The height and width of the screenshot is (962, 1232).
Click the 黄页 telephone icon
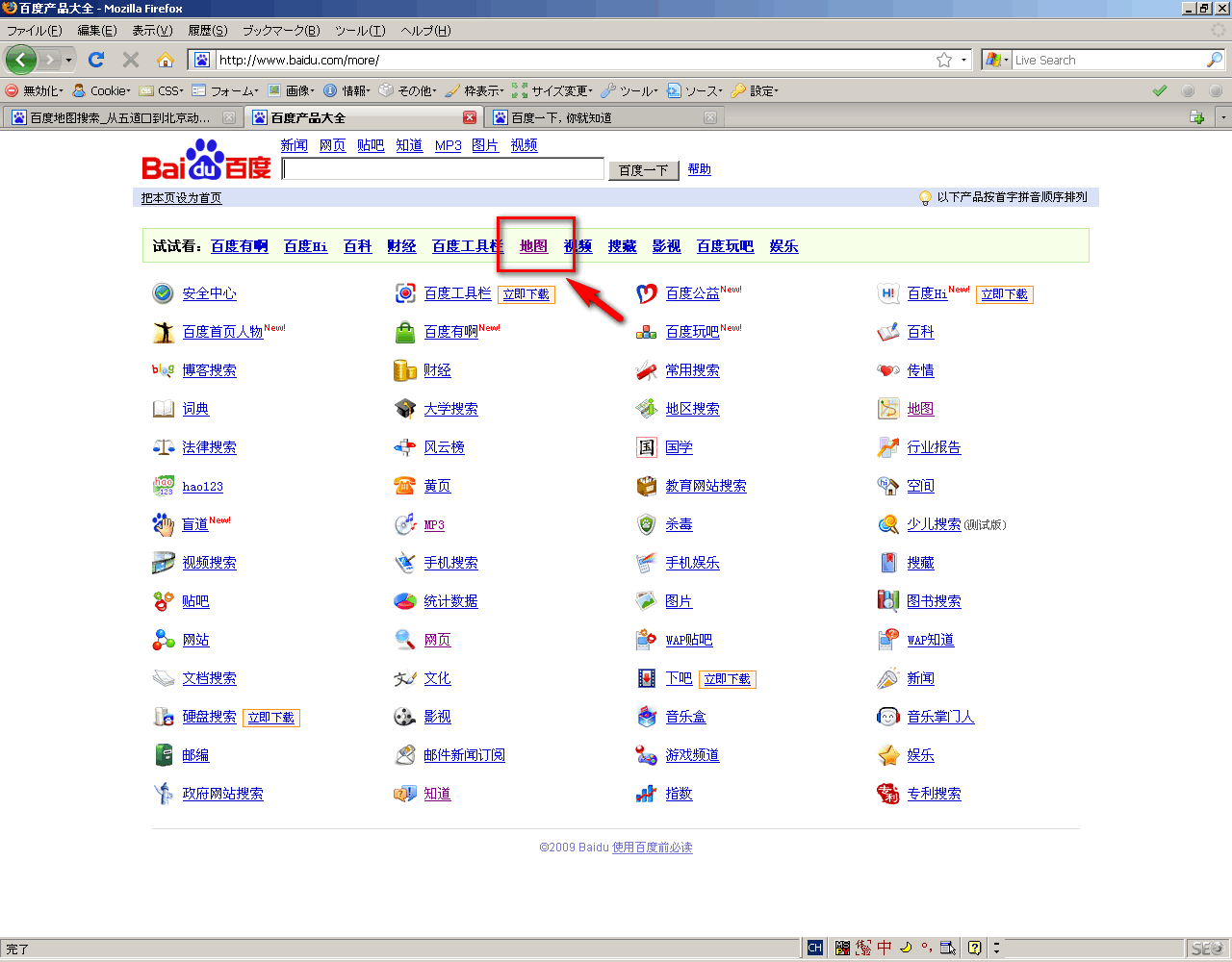(x=405, y=486)
